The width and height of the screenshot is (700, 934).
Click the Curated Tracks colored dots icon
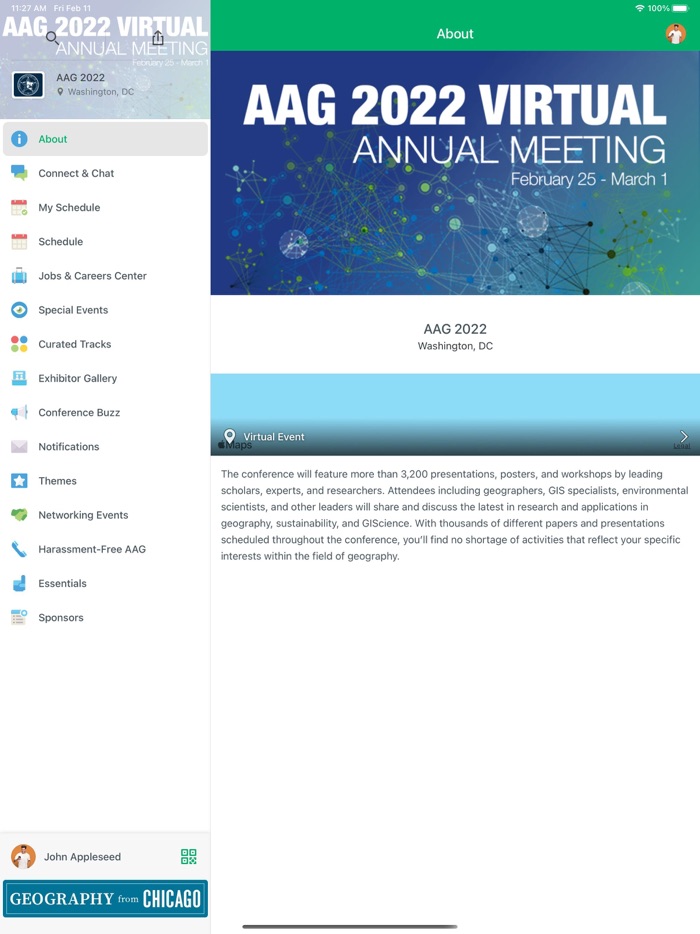(x=19, y=344)
